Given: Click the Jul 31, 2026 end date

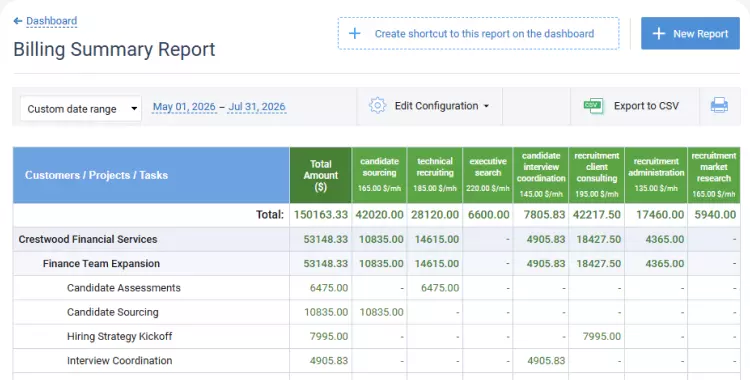Looking at the screenshot, I should (x=257, y=107).
